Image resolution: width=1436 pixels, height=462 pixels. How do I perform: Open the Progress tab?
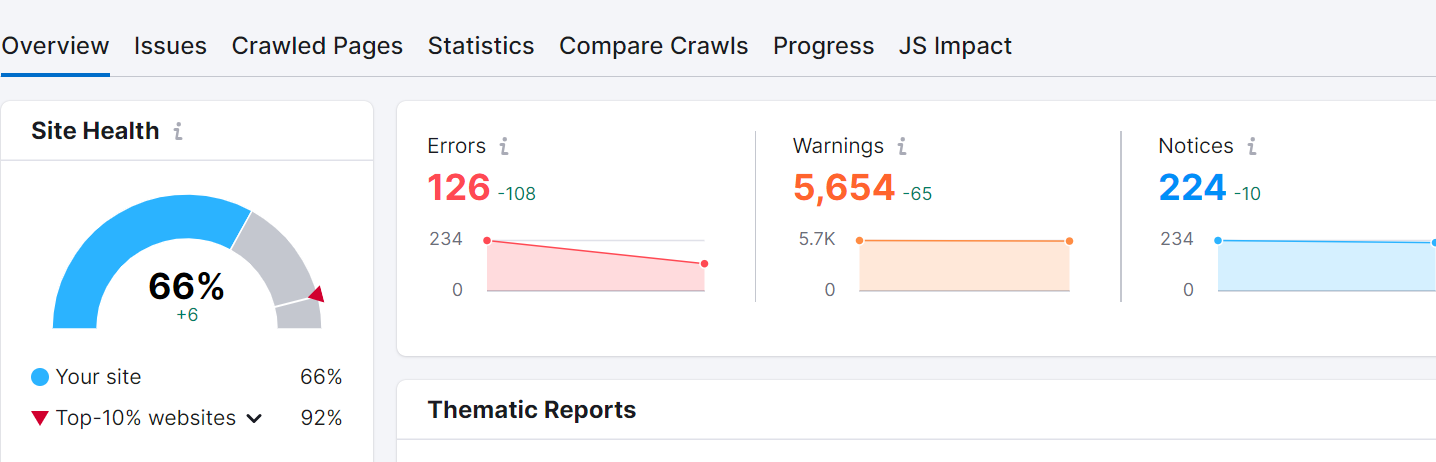point(823,46)
